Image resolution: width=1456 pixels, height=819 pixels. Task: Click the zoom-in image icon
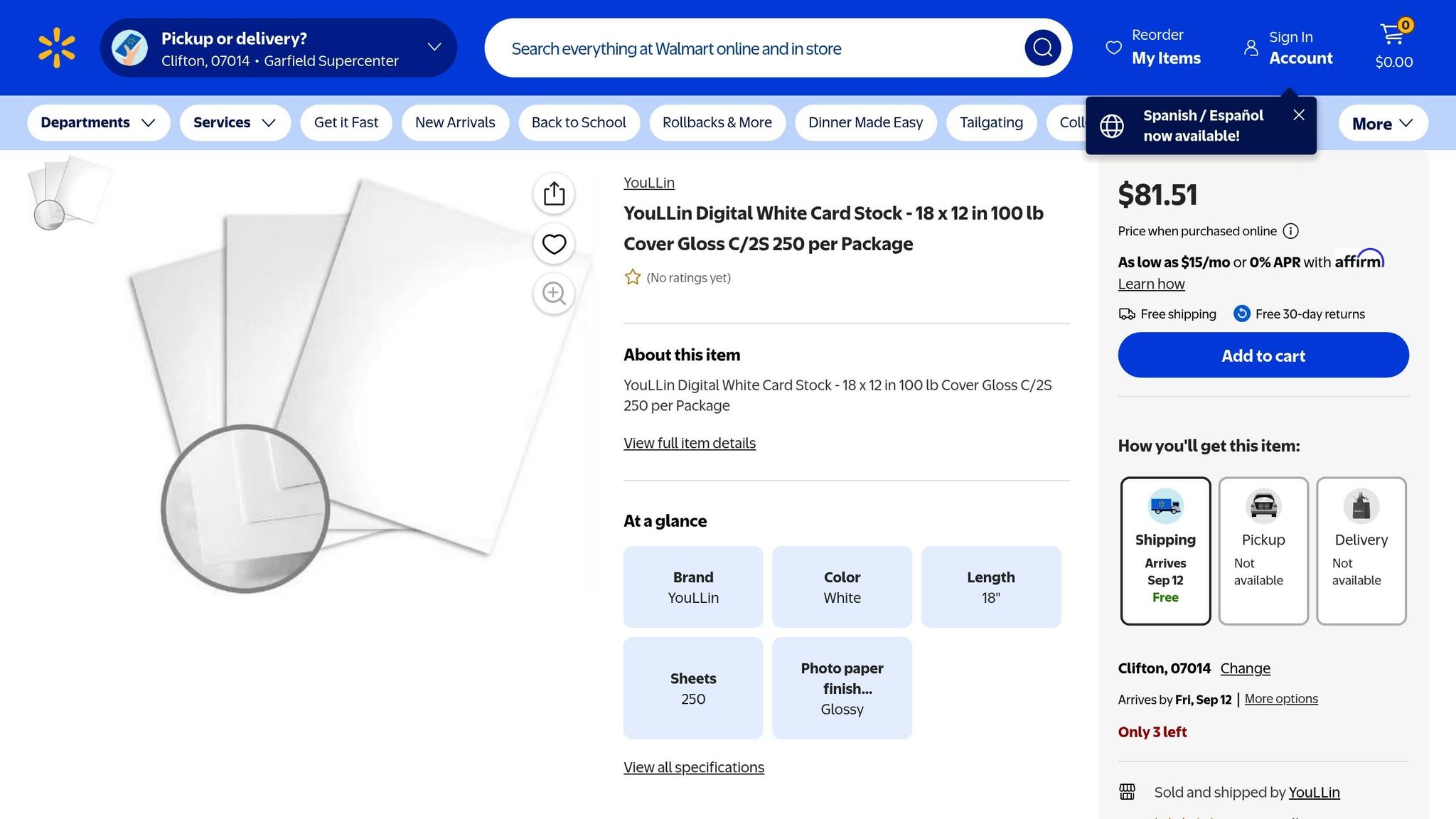[x=554, y=294]
